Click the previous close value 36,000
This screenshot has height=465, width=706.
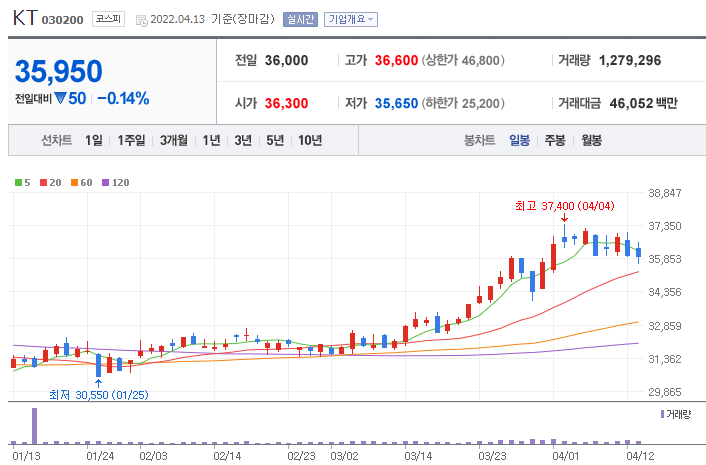coord(286,60)
